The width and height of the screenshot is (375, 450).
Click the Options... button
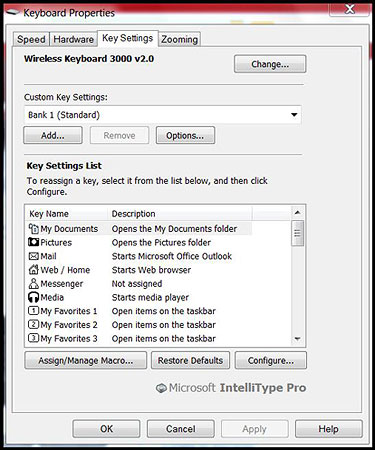point(185,135)
